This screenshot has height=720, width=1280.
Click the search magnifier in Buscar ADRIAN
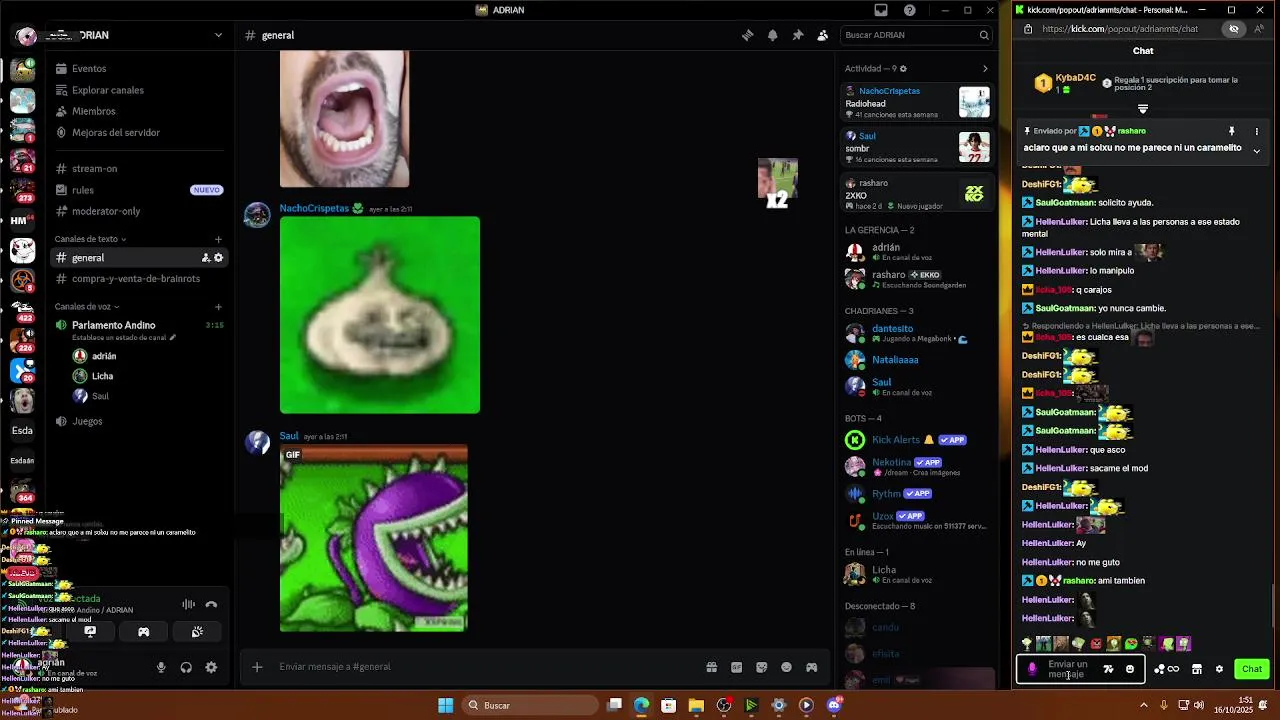[x=984, y=35]
